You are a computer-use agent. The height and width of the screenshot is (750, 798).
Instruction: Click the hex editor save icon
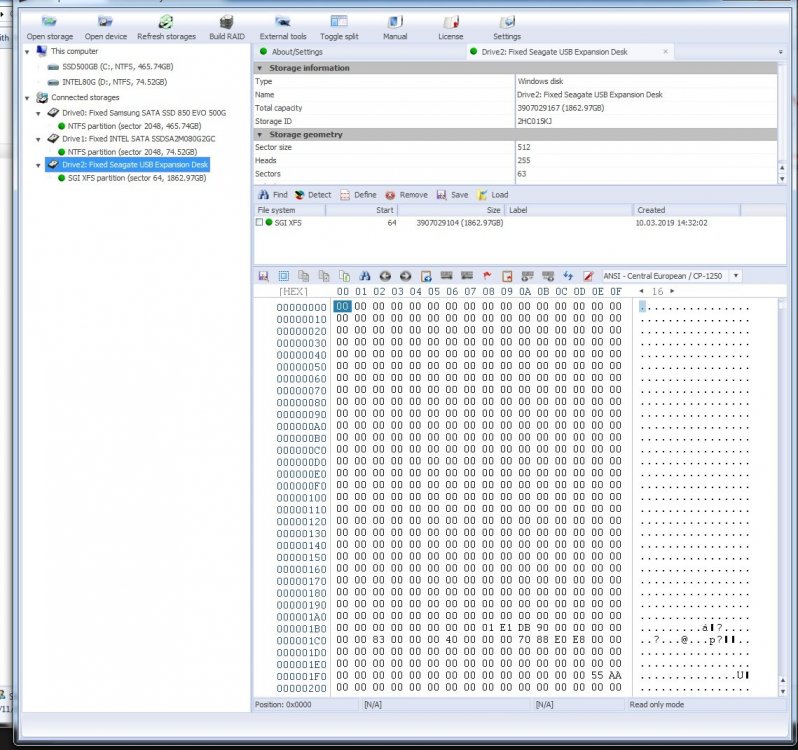point(263,276)
